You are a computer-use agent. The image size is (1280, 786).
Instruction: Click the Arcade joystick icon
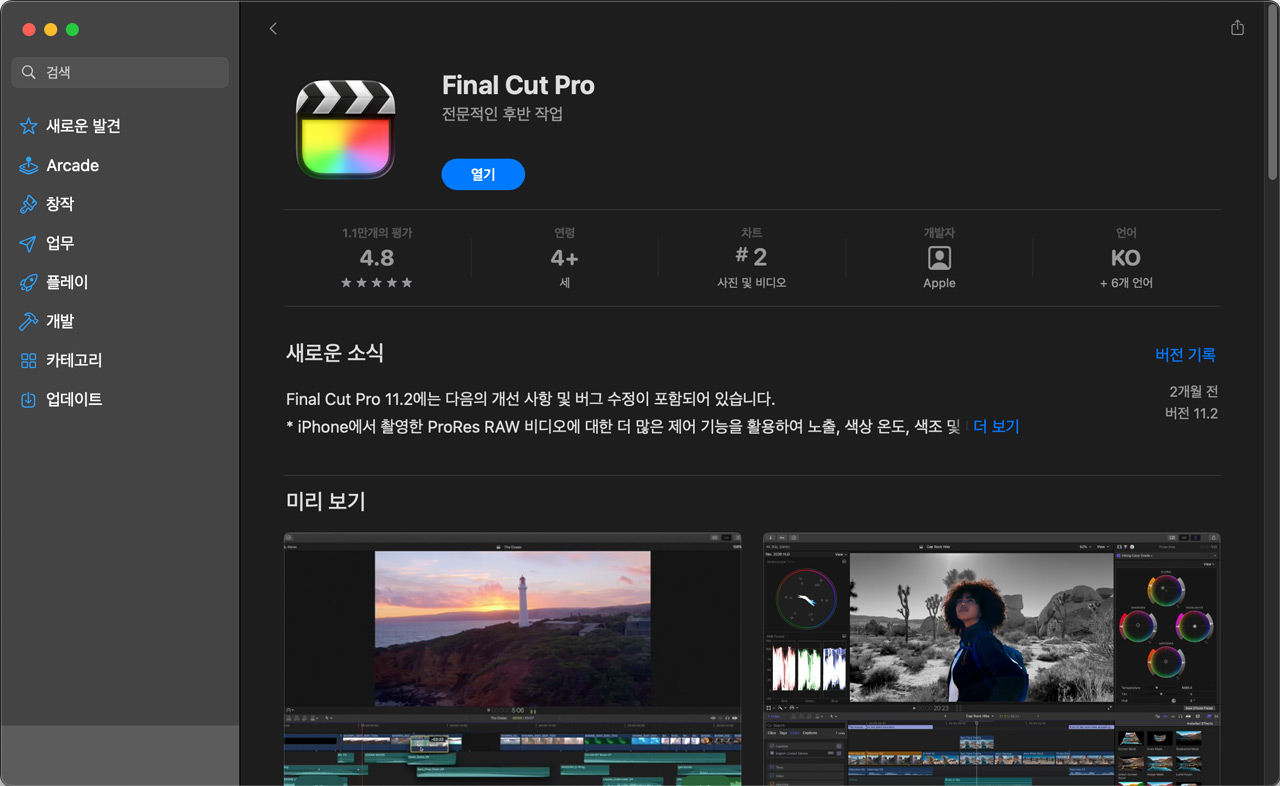pos(28,166)
